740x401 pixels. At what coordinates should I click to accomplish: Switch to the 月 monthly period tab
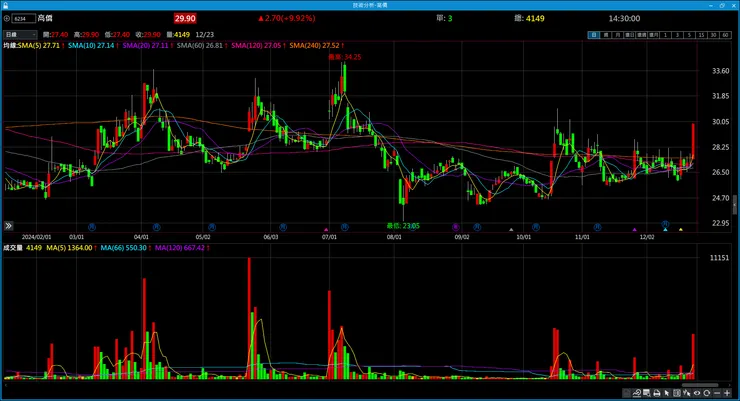(616, 35)
